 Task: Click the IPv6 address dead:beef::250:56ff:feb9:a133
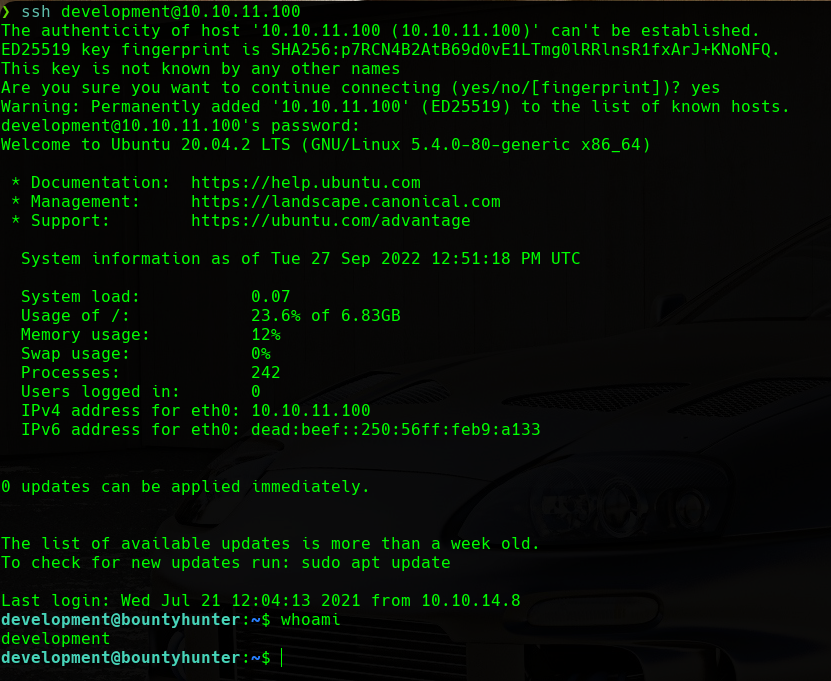pos(395,430)
